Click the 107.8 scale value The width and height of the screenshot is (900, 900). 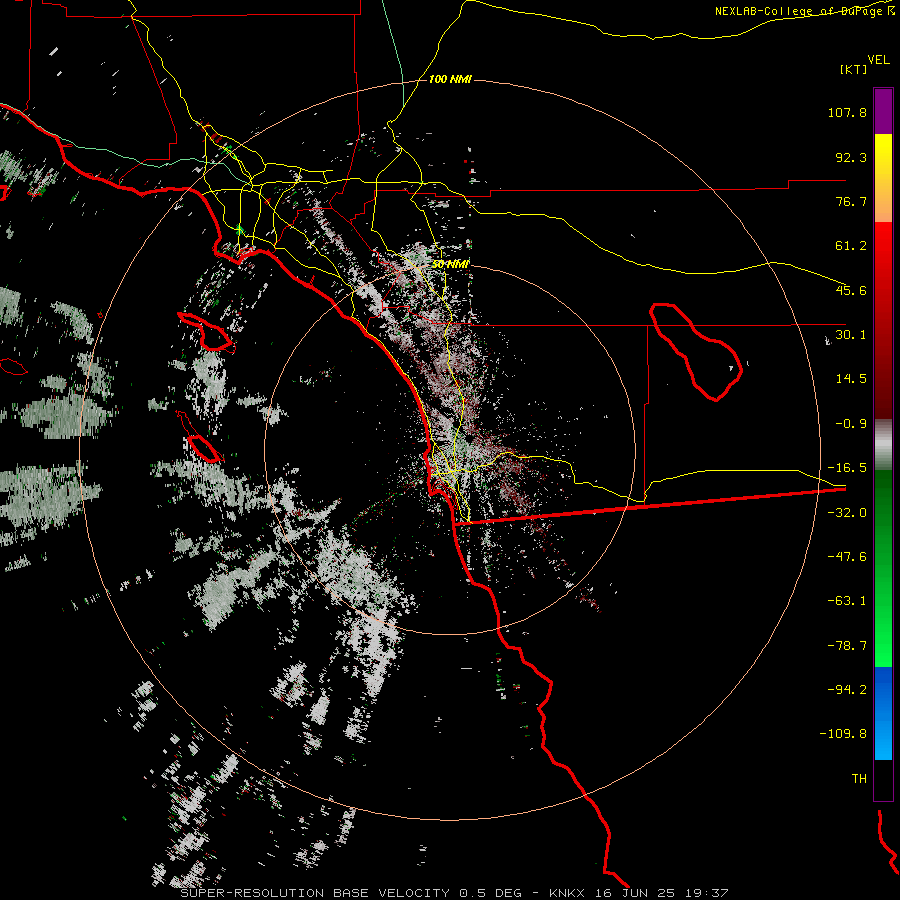tap(847, 112)
